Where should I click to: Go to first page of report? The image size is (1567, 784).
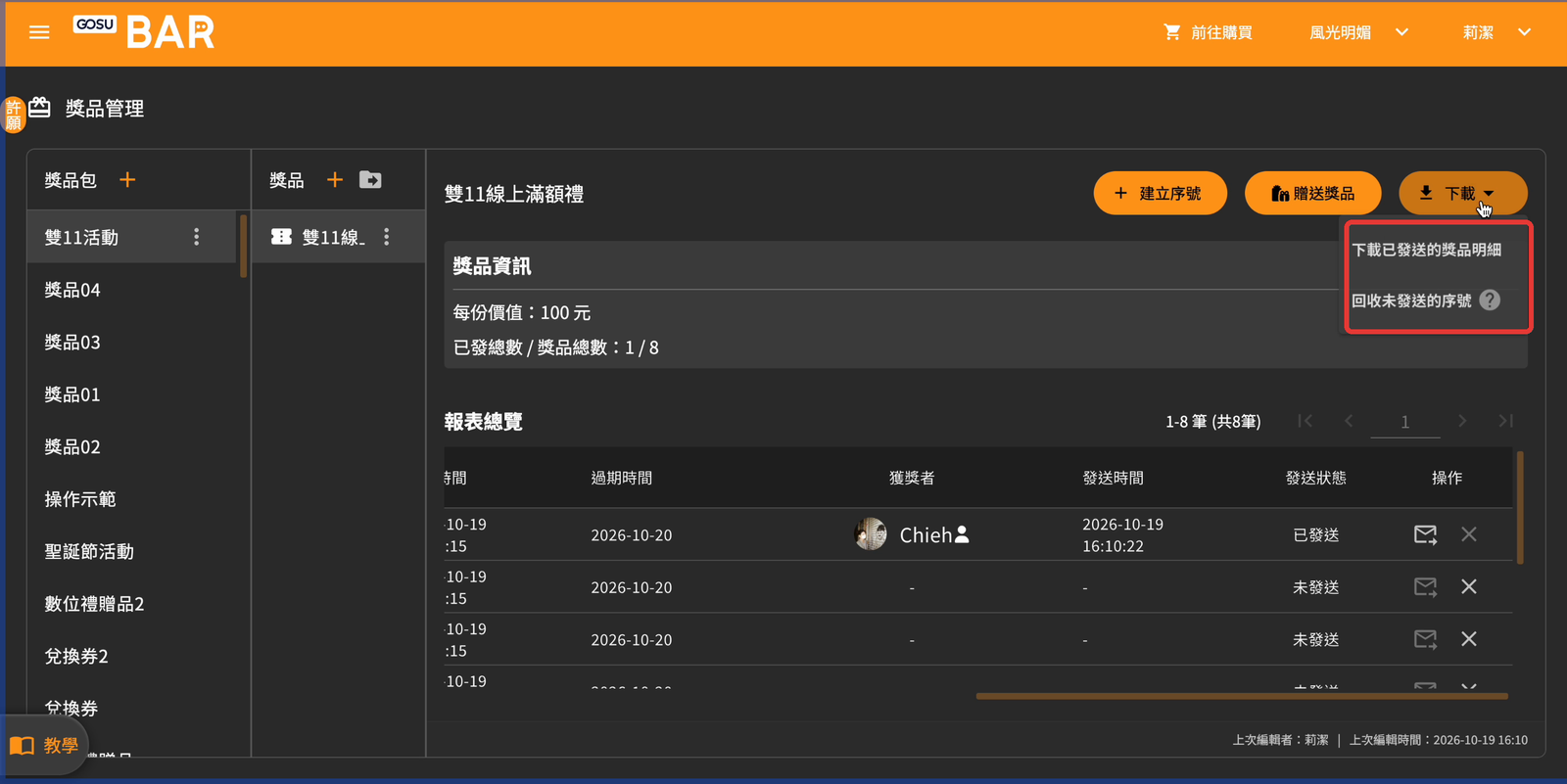point(1305,421)
